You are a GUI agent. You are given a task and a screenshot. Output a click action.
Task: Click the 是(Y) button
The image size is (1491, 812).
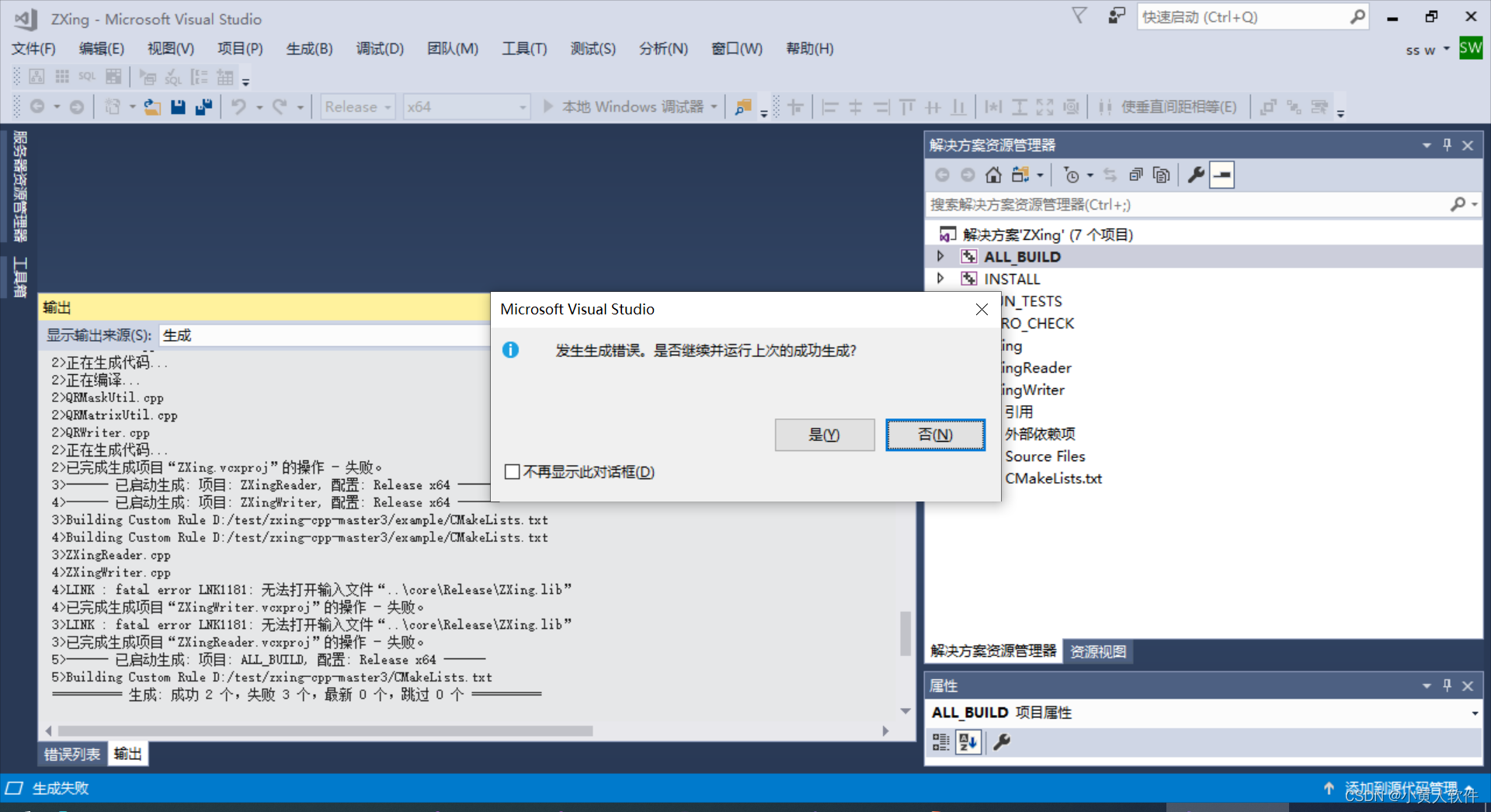825,435
